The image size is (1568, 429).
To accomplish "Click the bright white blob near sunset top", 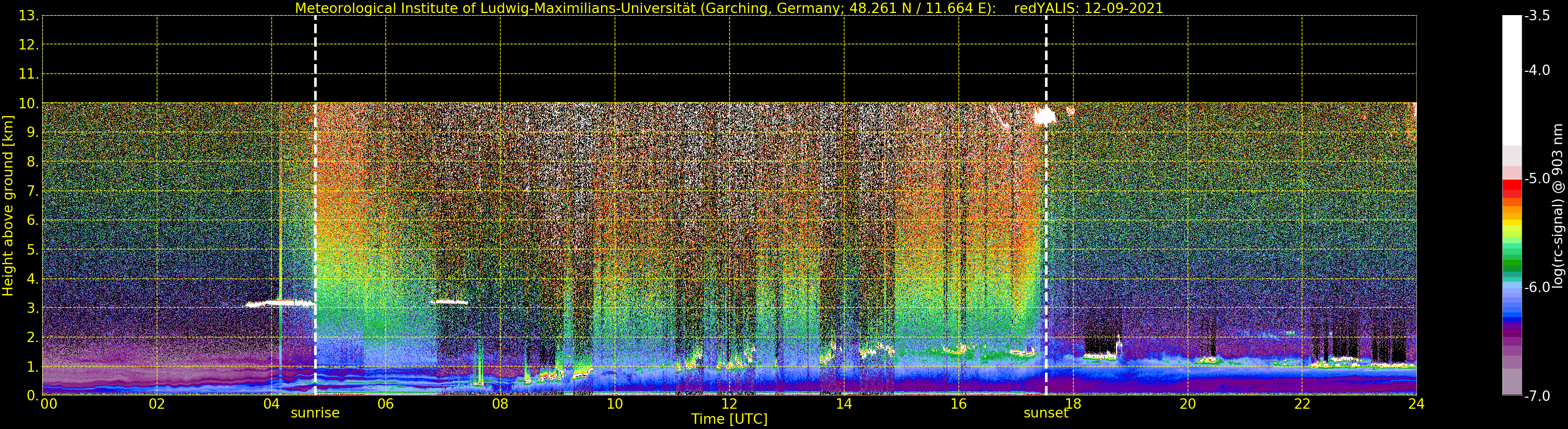I will click(1044, 116).
